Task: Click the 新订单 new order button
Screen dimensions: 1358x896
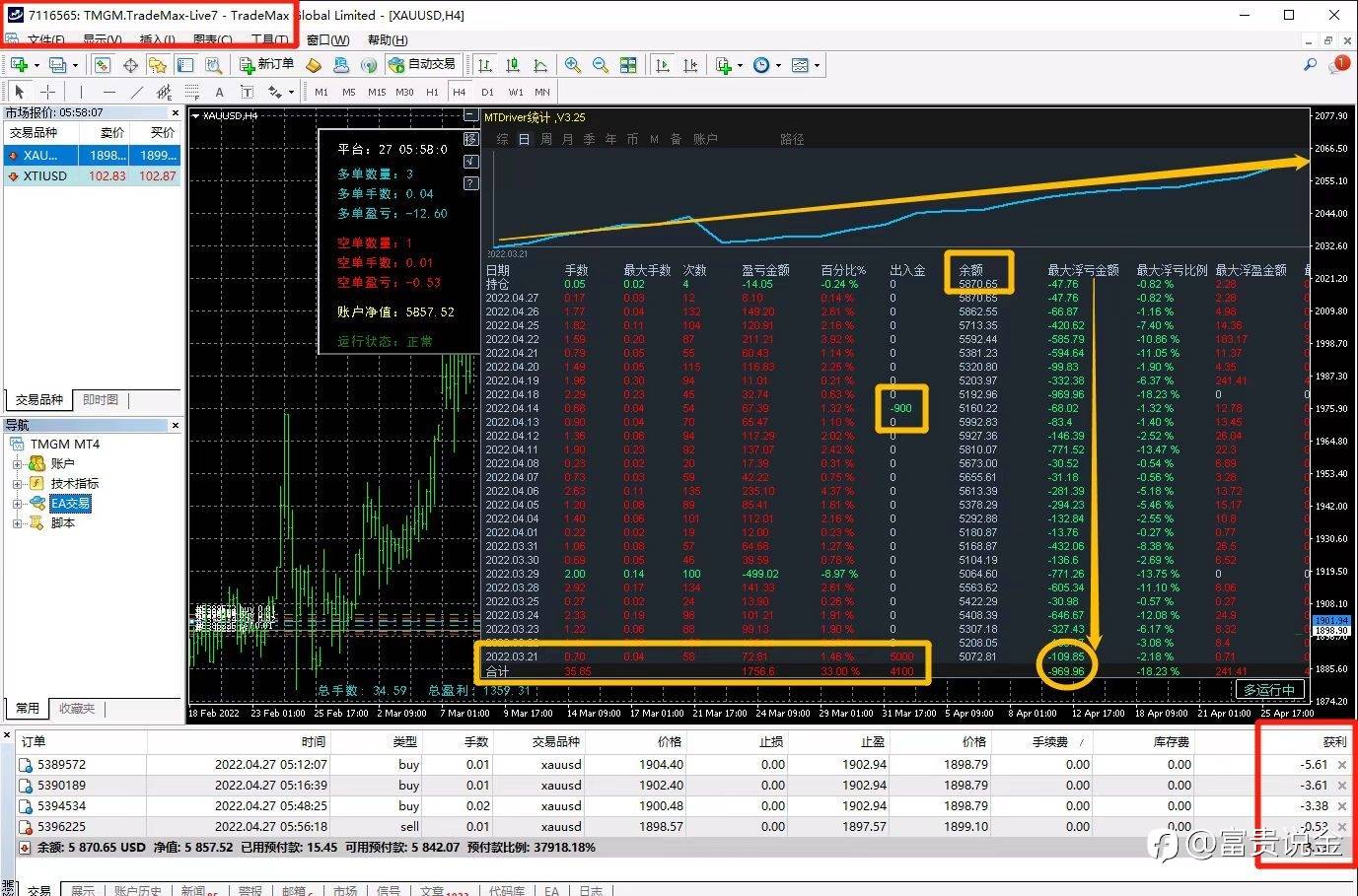Action: [266, 65]
